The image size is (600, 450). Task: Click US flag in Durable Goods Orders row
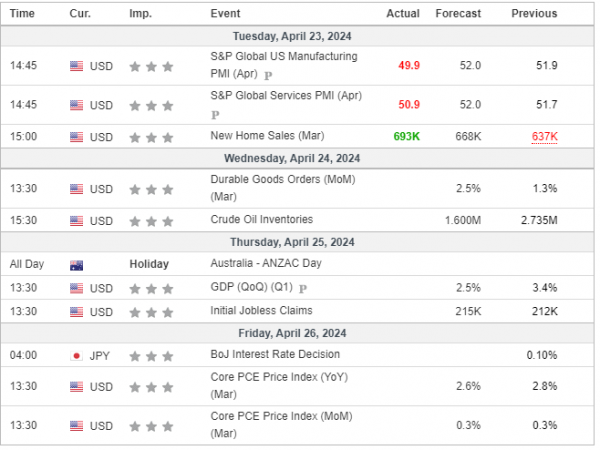[77, 189]
